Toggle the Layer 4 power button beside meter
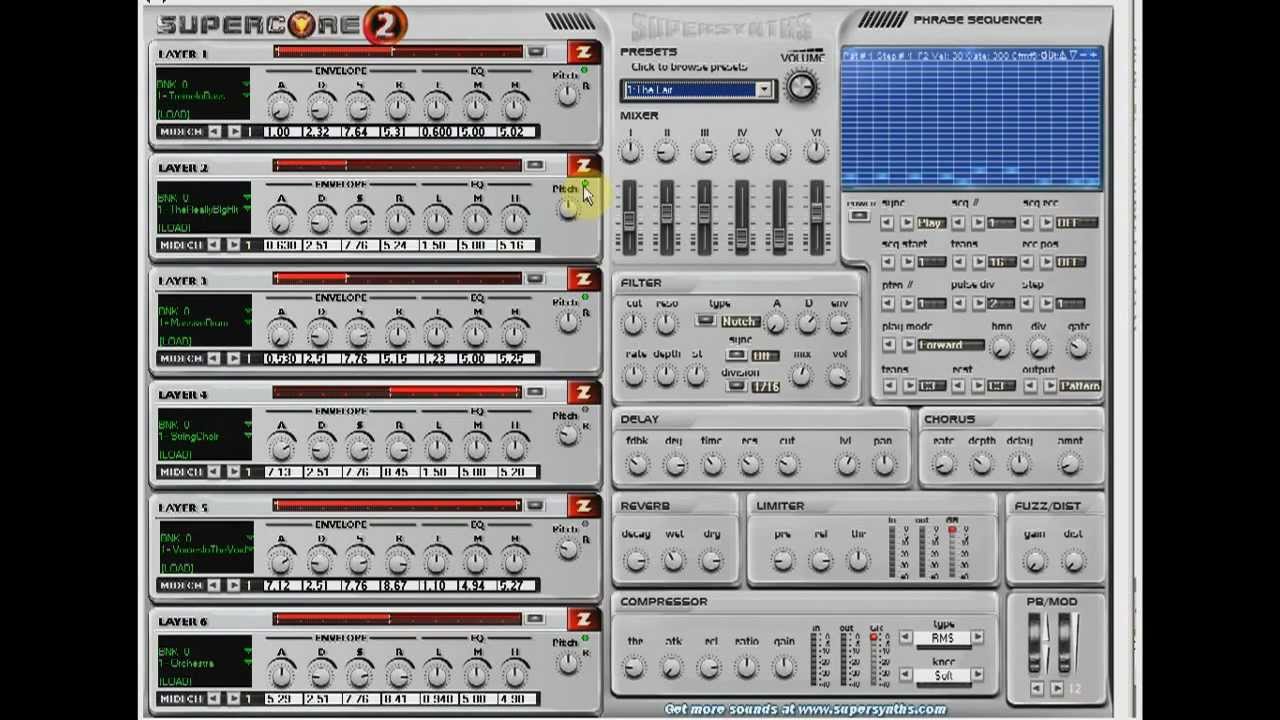 536,392
